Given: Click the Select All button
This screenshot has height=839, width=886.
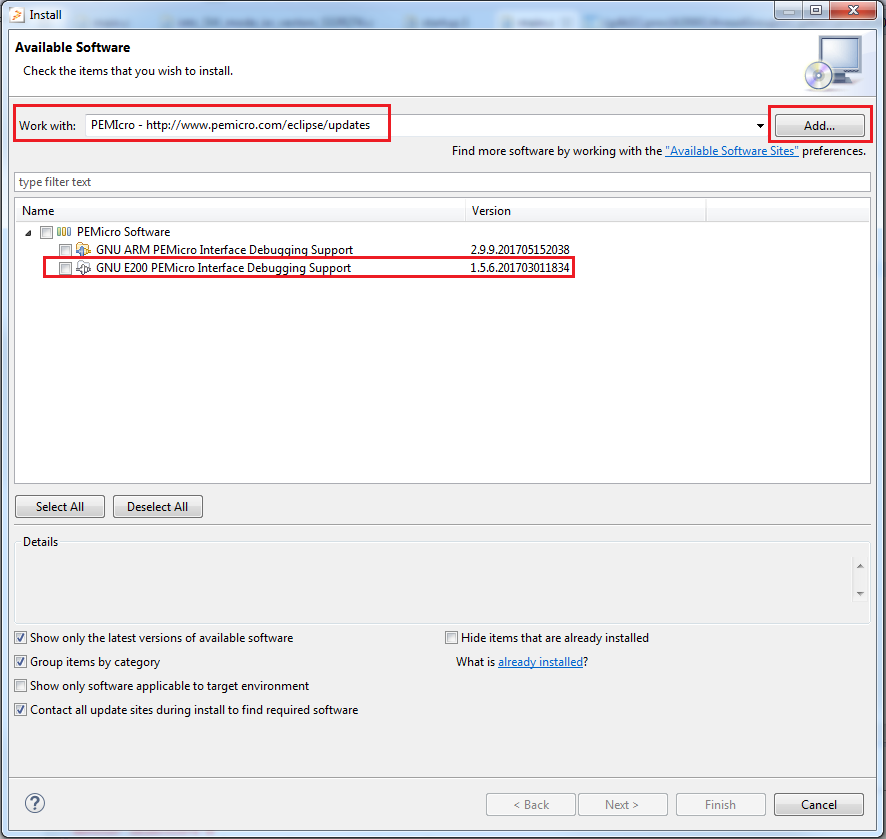Looking at the screenshot, I should [x=60, y=507].
